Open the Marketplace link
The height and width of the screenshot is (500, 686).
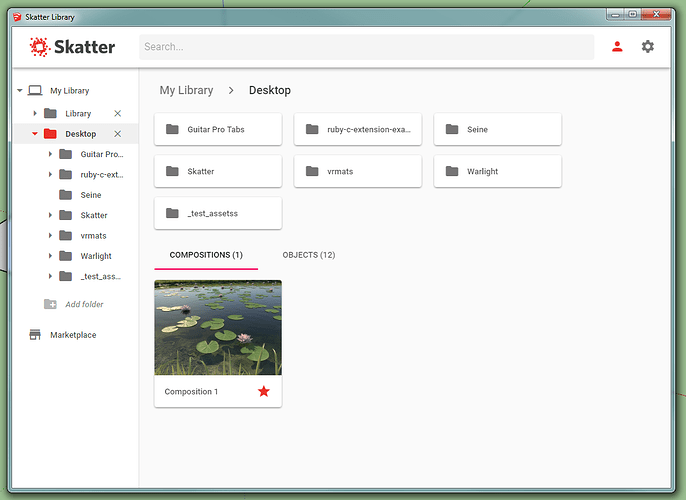[73, 335]
